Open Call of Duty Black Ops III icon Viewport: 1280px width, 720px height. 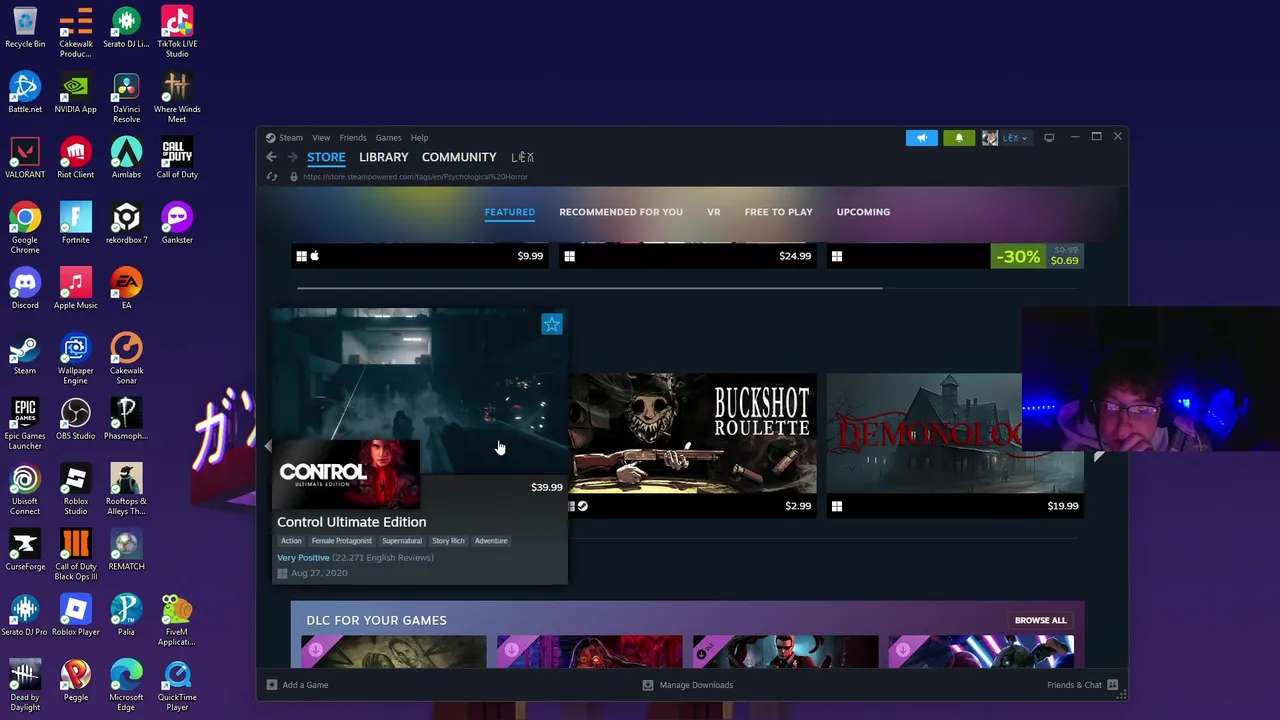(x=76, y=555)
